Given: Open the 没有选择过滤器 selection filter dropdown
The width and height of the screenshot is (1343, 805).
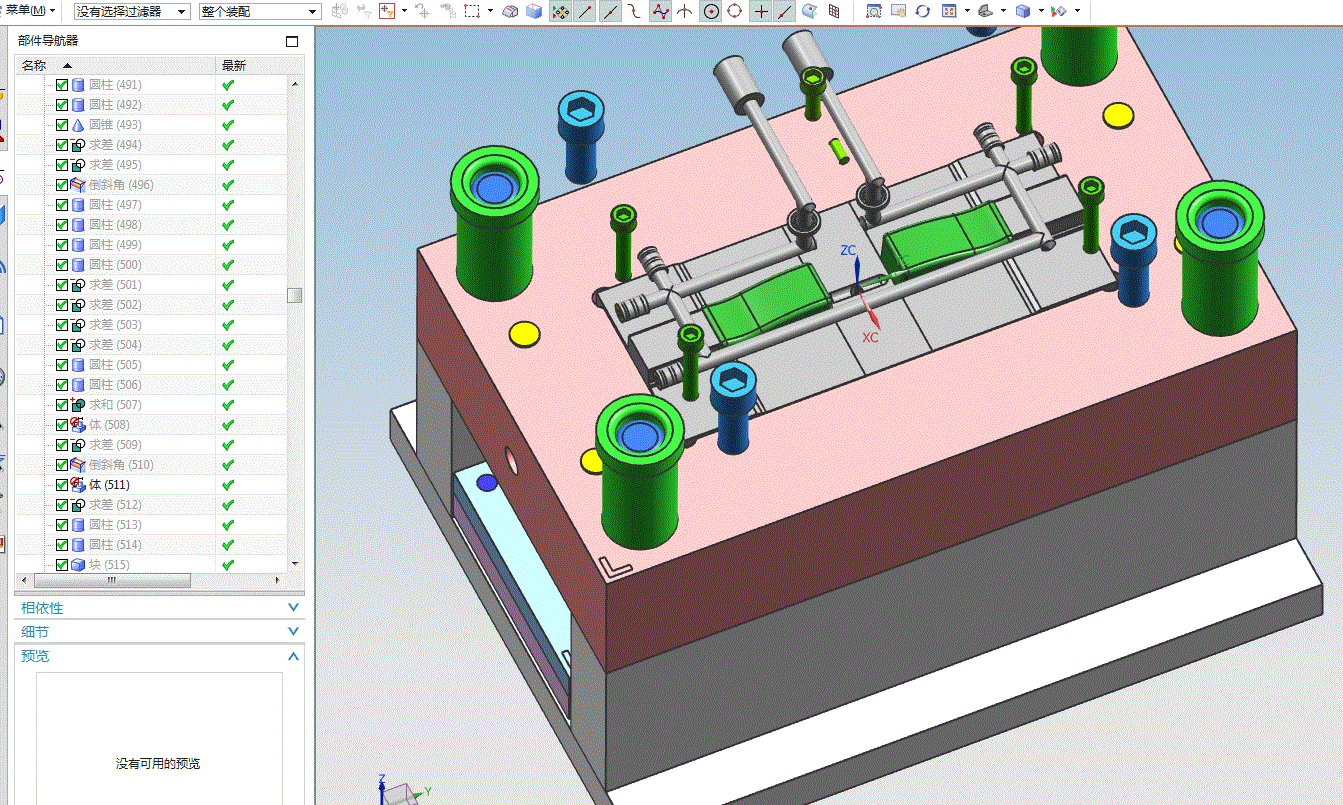Looking at the screenshot, I should pos(132,11).
